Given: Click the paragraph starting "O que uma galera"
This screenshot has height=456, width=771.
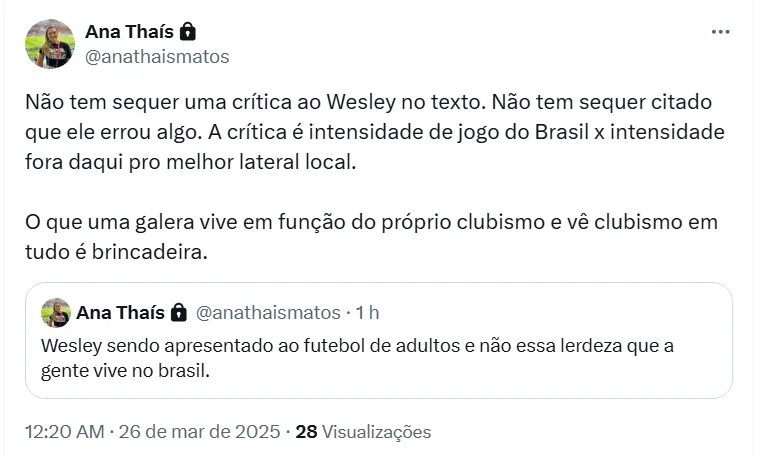Looking at the screenshot, I should coord(370,221).
